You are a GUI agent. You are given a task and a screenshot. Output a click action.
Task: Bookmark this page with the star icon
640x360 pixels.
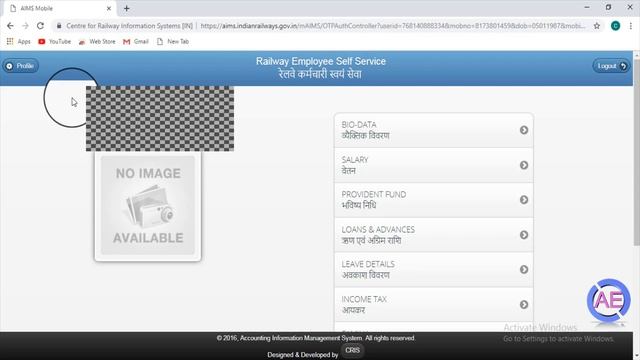click(x=597, y=26)
